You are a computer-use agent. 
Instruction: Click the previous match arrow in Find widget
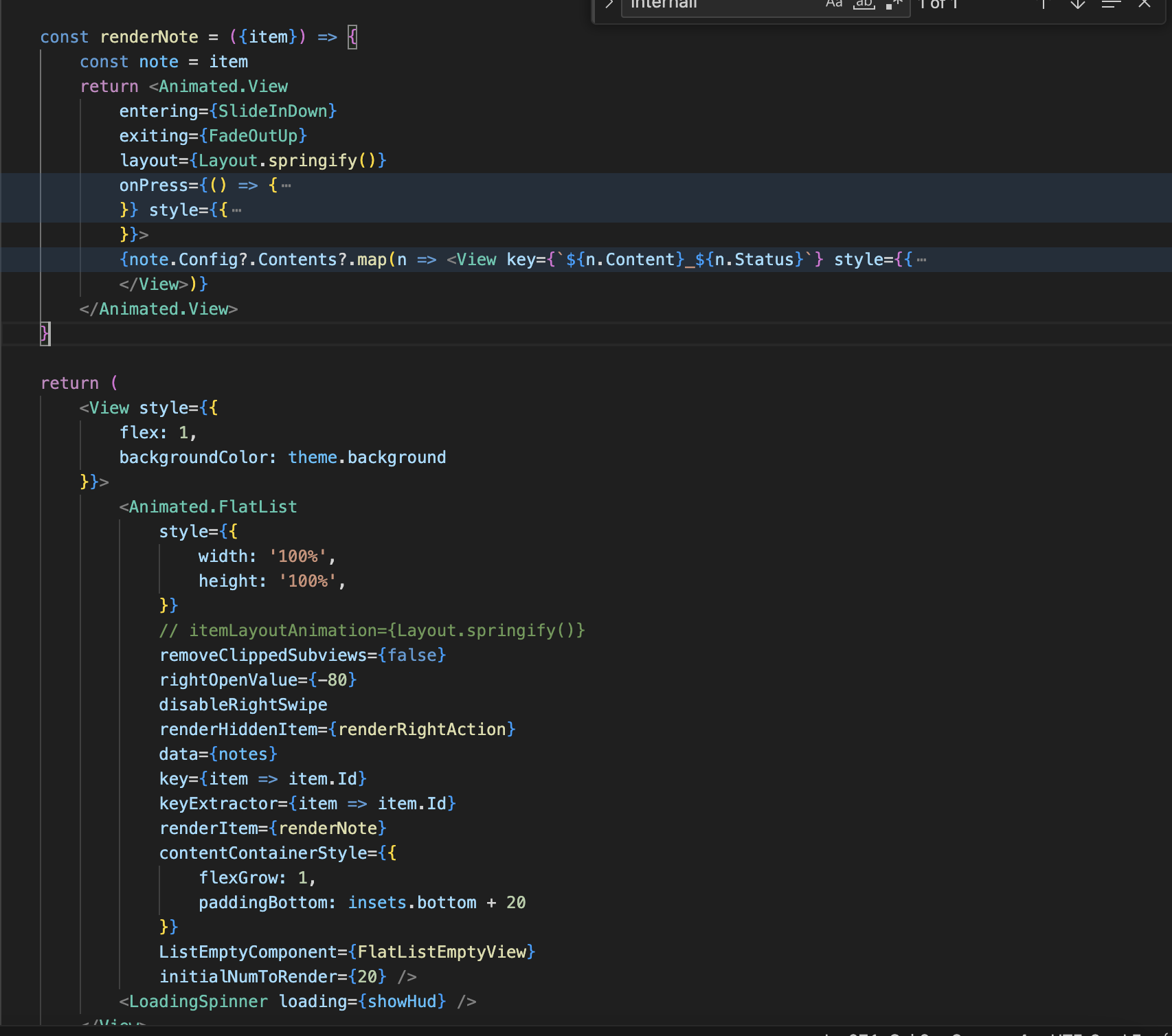click(x=1043, y=5)
